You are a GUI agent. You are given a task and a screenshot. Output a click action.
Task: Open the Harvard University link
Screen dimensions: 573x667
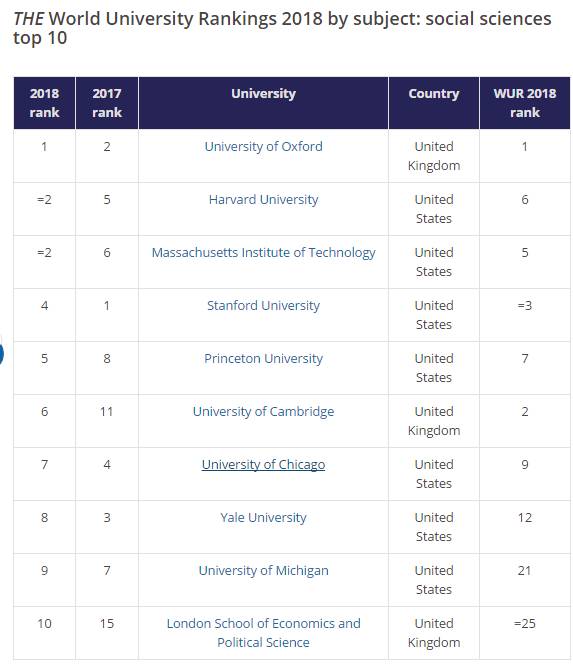pyautogui.click(x=263, y=200)
